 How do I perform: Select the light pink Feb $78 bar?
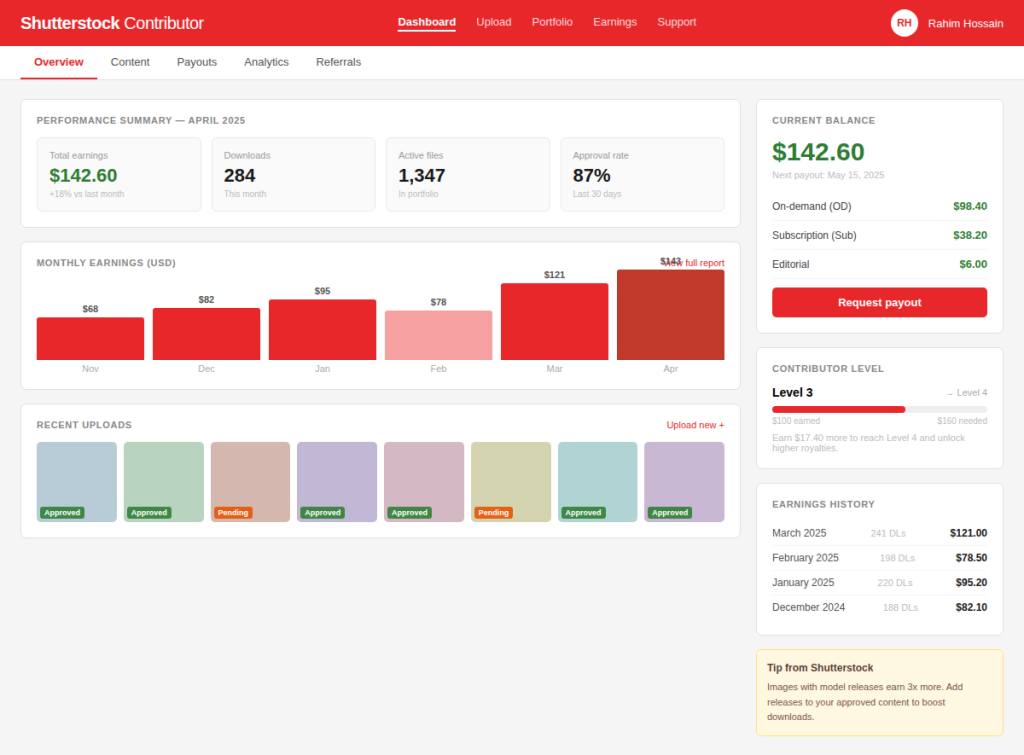[x=438, y=335]
